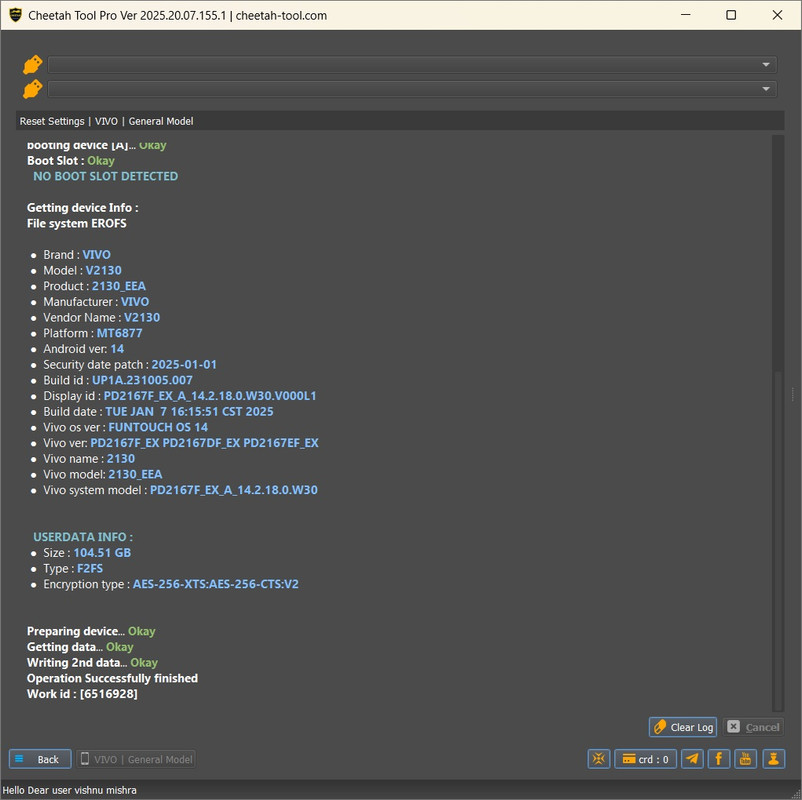Click the orange USB icon beside the upper combo box
802x800 pixels.
32,65
